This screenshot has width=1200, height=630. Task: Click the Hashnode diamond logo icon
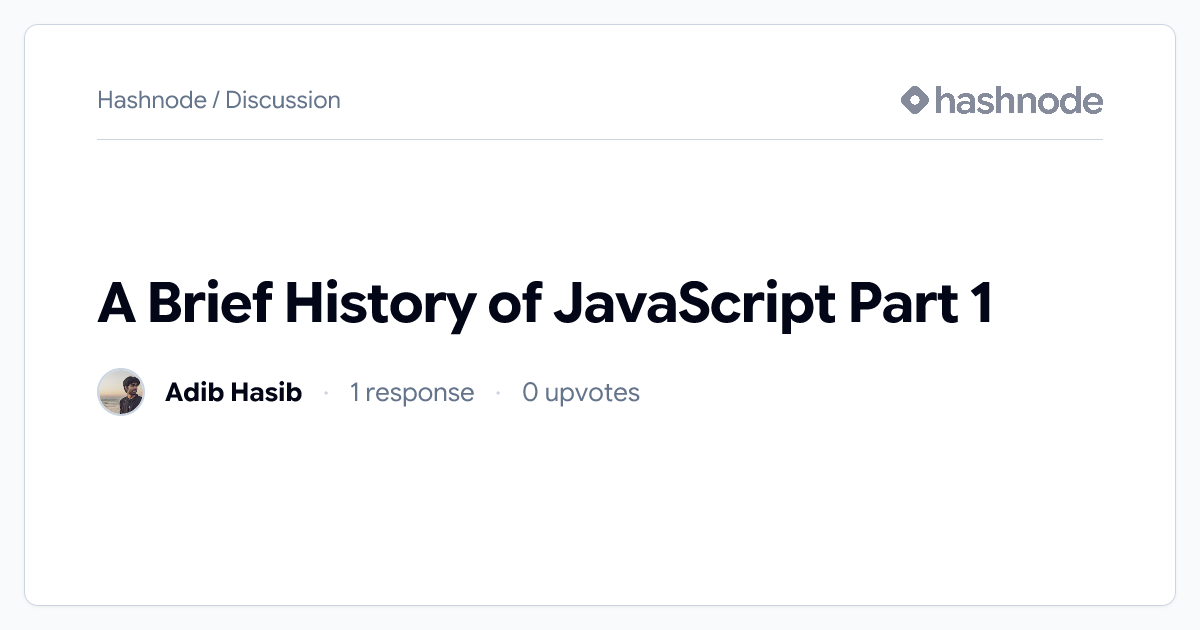(x=913, y=99)
